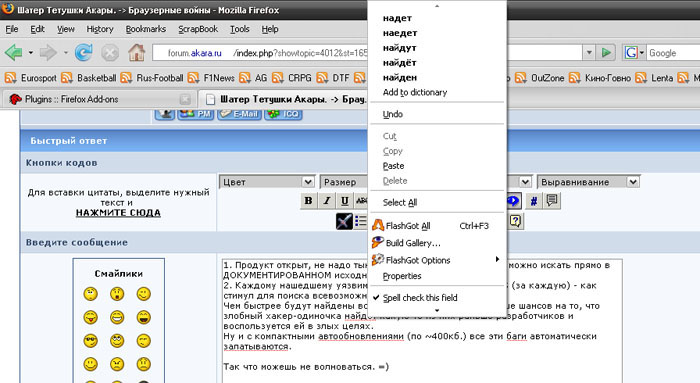Open the Размер size dropdown
This screenshot has height=383, width=700.
pyautogui.click(x=344, y=182)
